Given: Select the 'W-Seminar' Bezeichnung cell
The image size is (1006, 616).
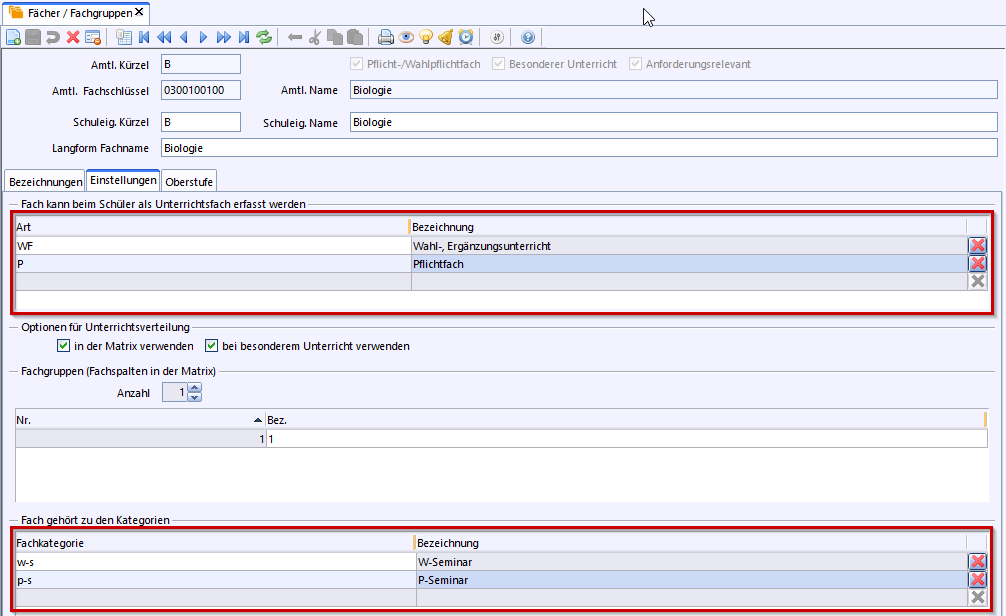Looking at the screenshot, I should (692, 562).
